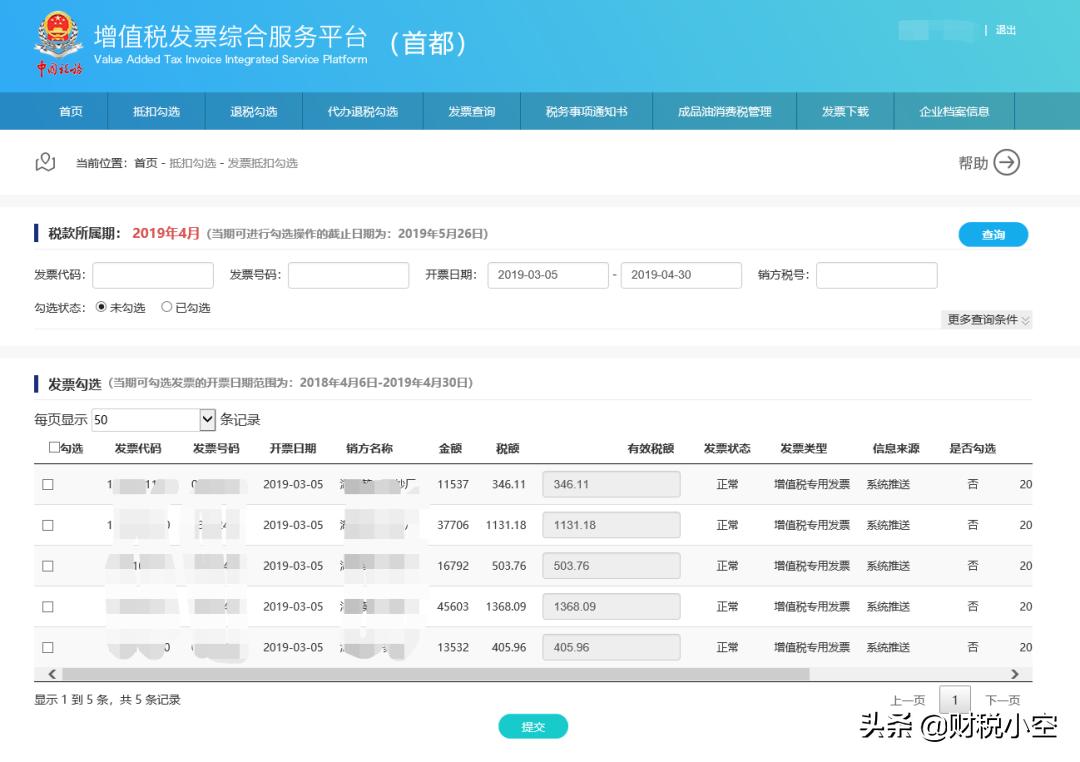The height and width of the screenshot is (762, 1080).
Task: Click the horizontal scrollbar right arrow
Action: click(1015, 674)
